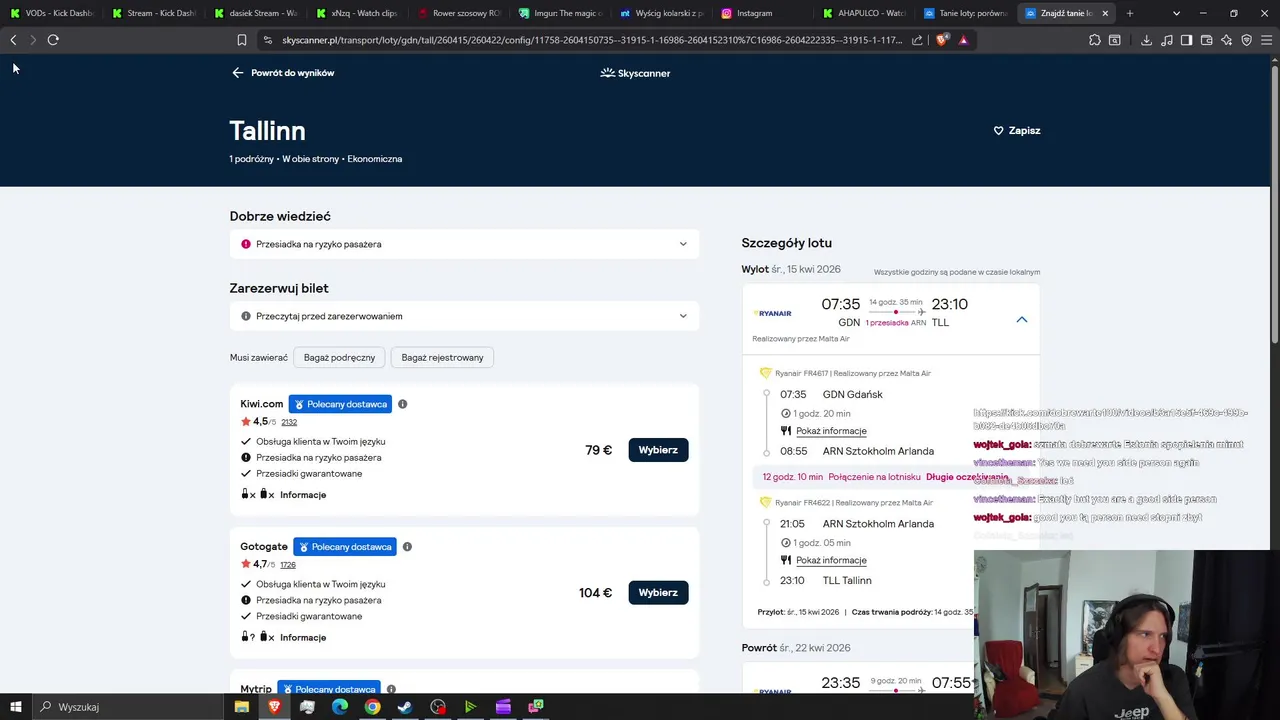1280x720 pixels.
Task: Open Microsoft Edge from taskbar
Action: click(x=340, y=707)
